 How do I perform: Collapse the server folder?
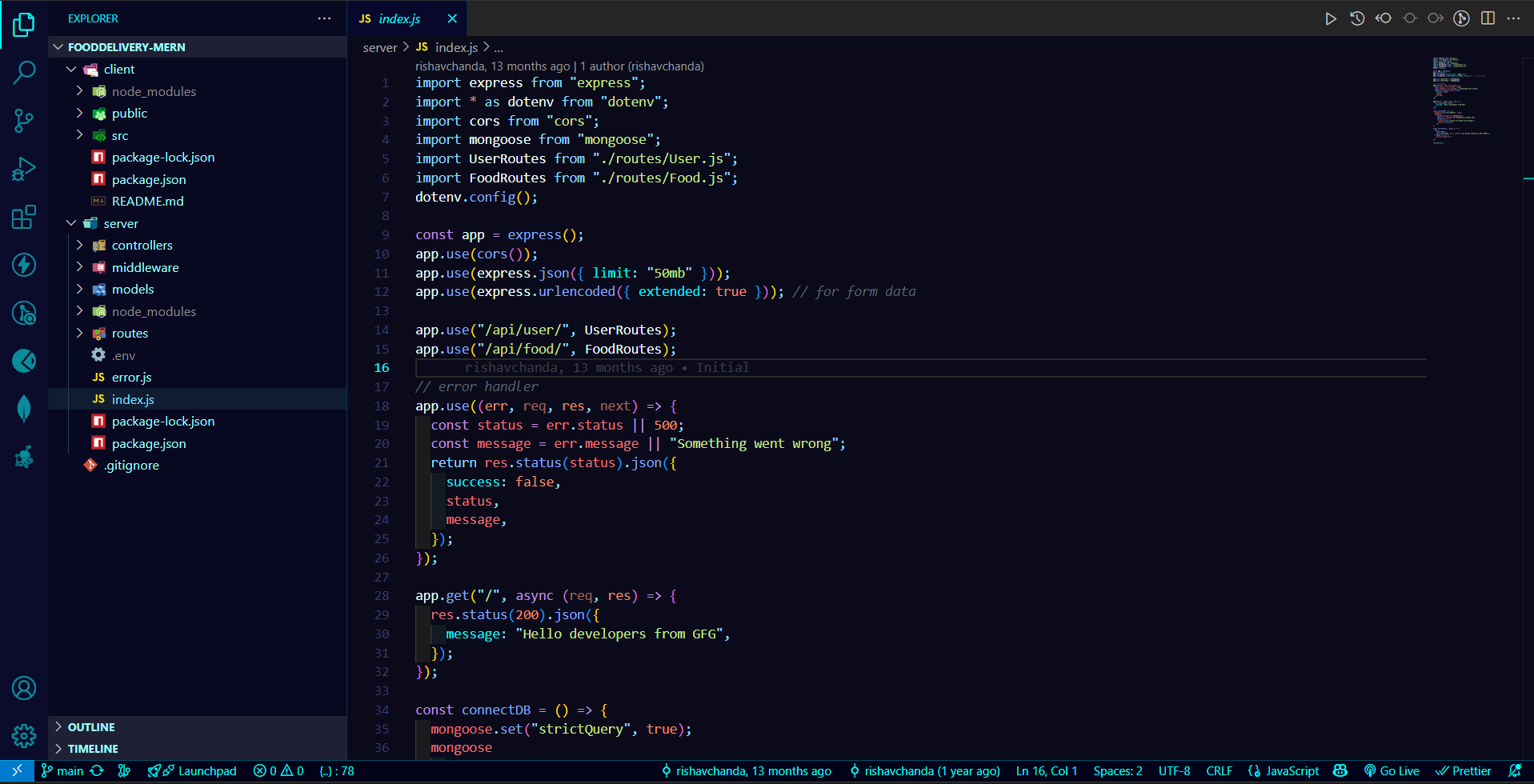(x=198, y=224)
